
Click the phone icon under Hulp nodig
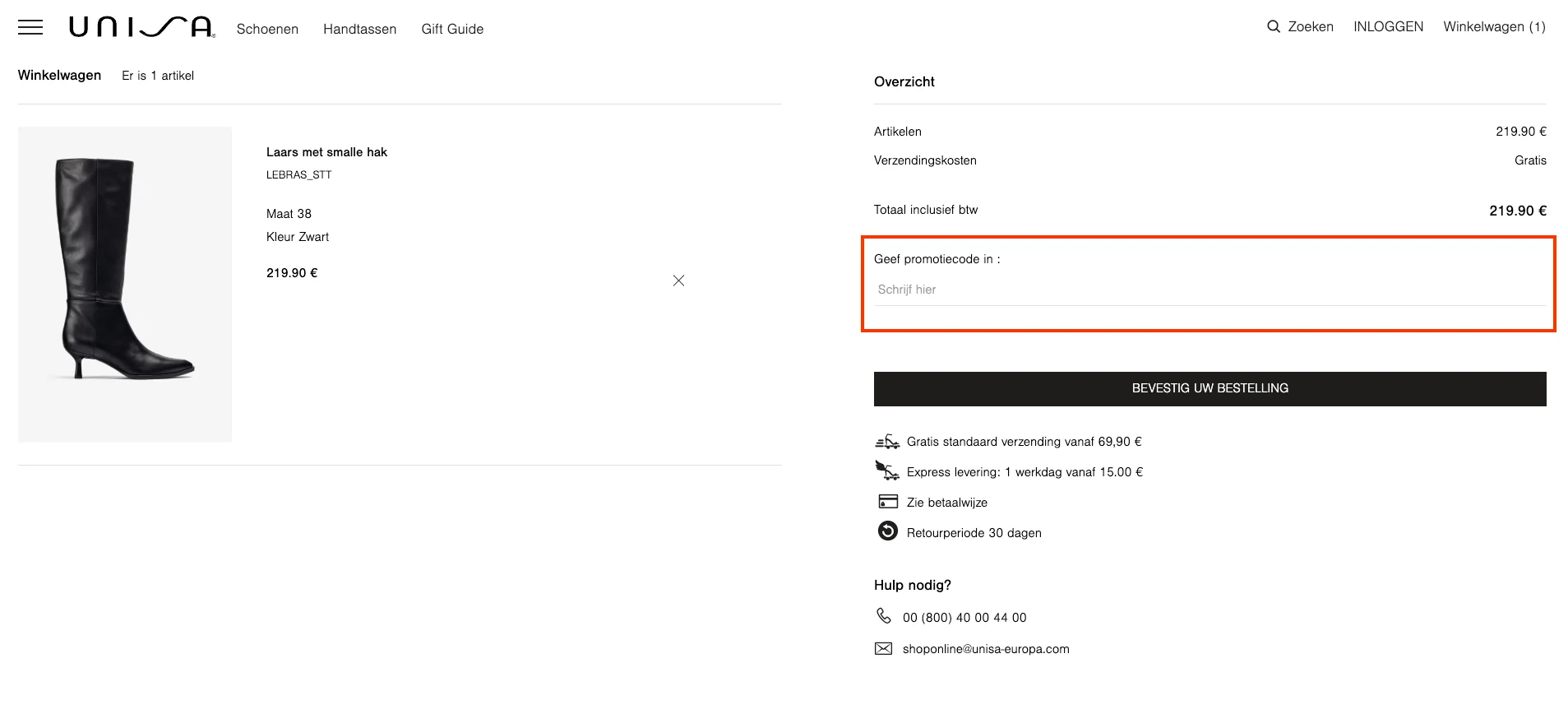tap(884, 616)
